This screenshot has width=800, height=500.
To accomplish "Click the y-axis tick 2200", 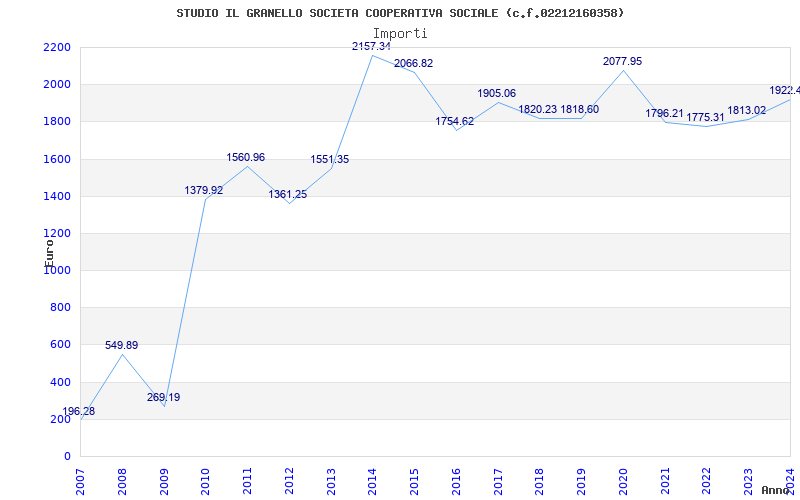I will pyautogui.click(x=58, y=47).
